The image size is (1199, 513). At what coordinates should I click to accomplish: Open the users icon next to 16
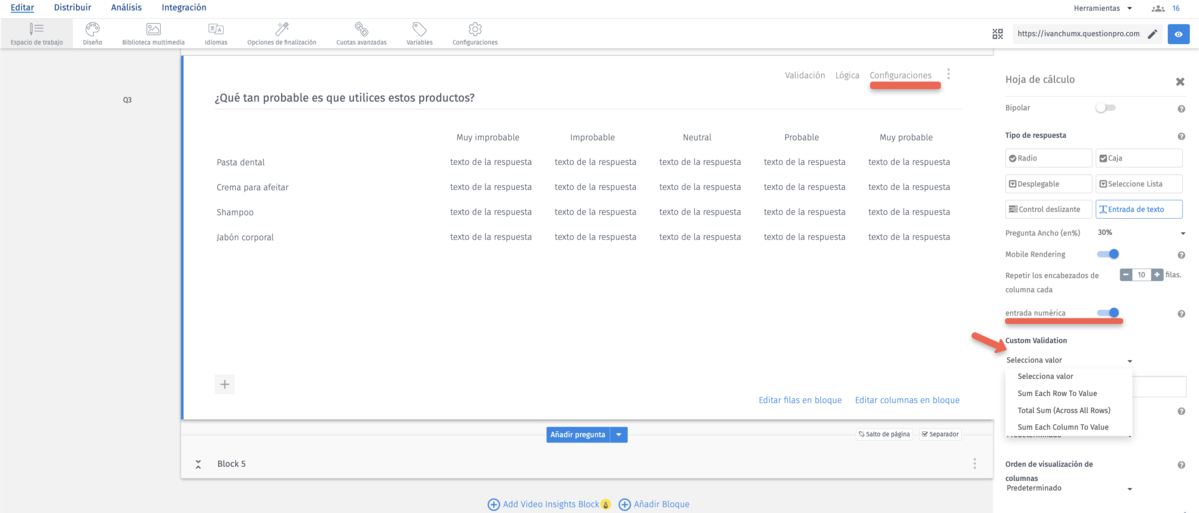click(1158, 8)
